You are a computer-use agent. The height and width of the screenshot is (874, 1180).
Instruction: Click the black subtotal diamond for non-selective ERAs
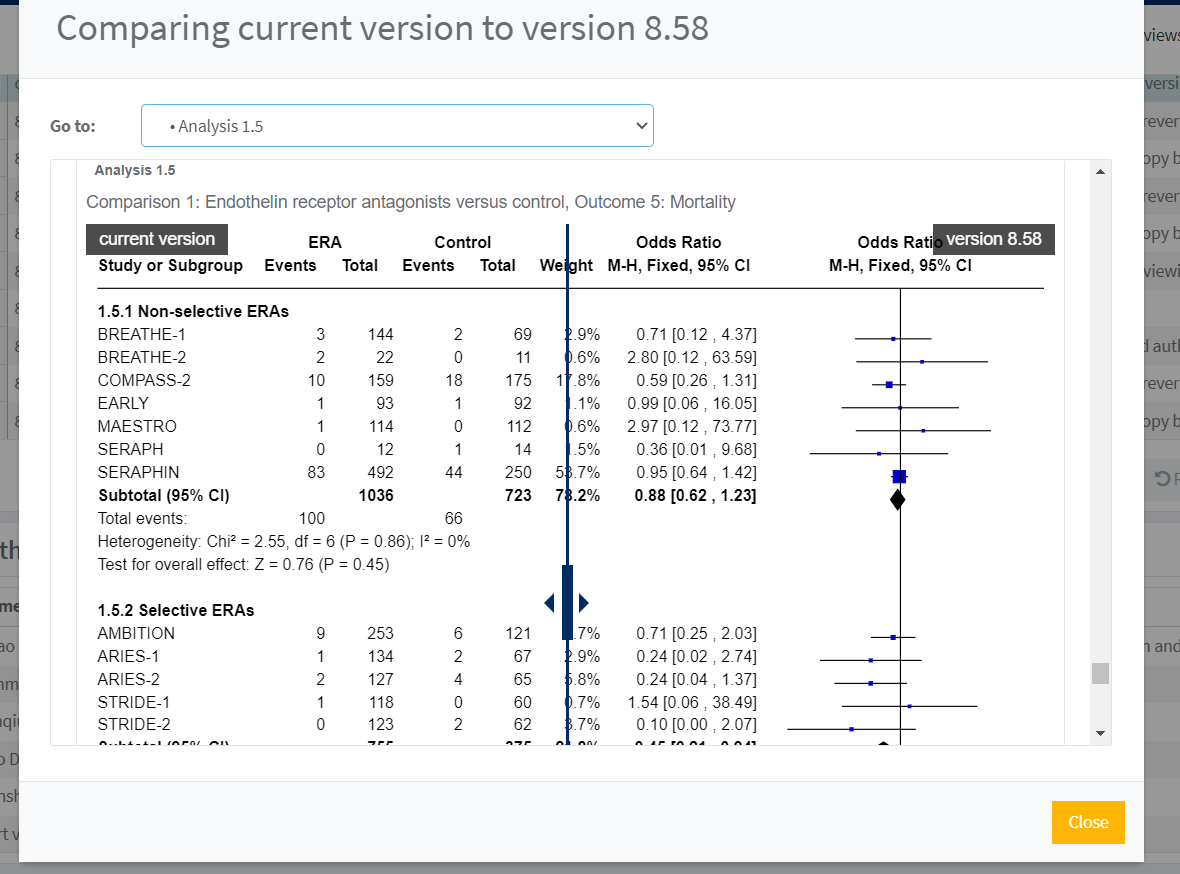[897, 498]
